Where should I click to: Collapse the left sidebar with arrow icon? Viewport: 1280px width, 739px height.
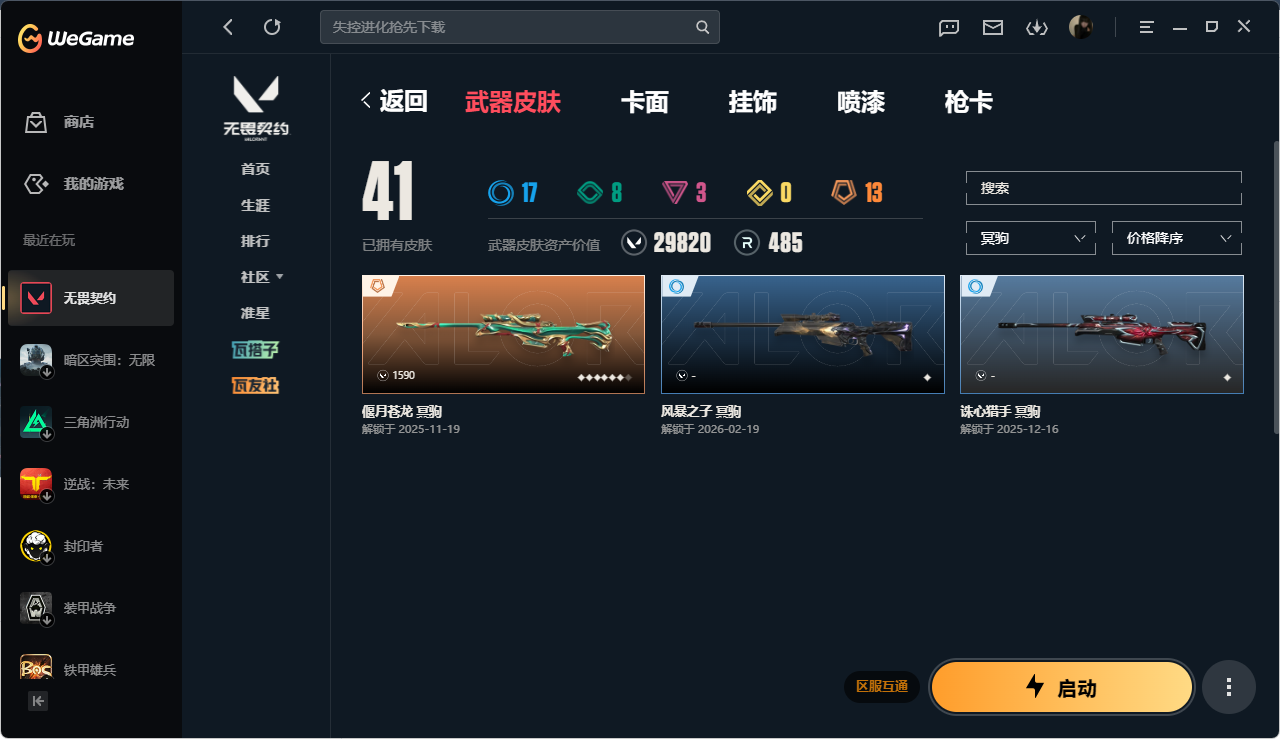38,701
